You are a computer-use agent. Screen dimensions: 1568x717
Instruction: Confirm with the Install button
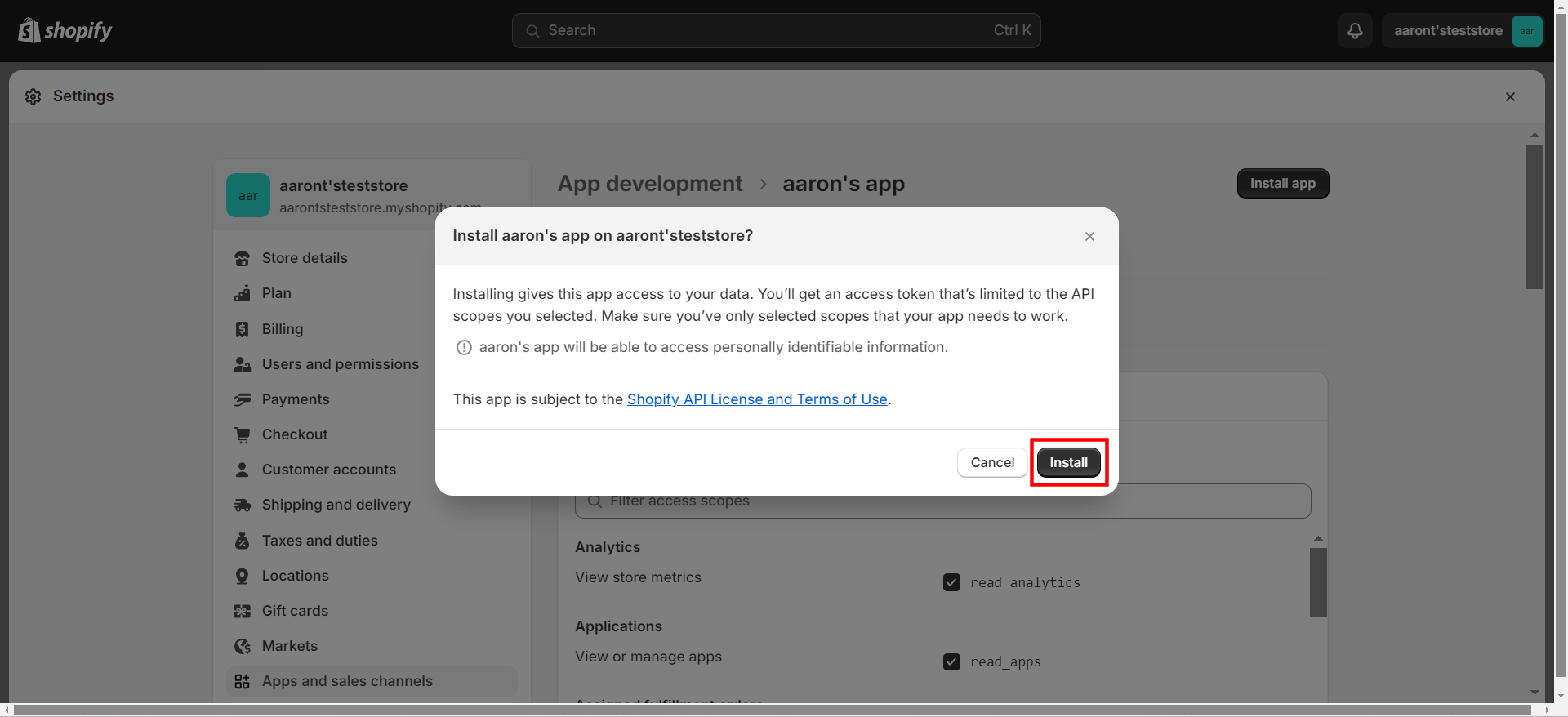(1068, 462)
